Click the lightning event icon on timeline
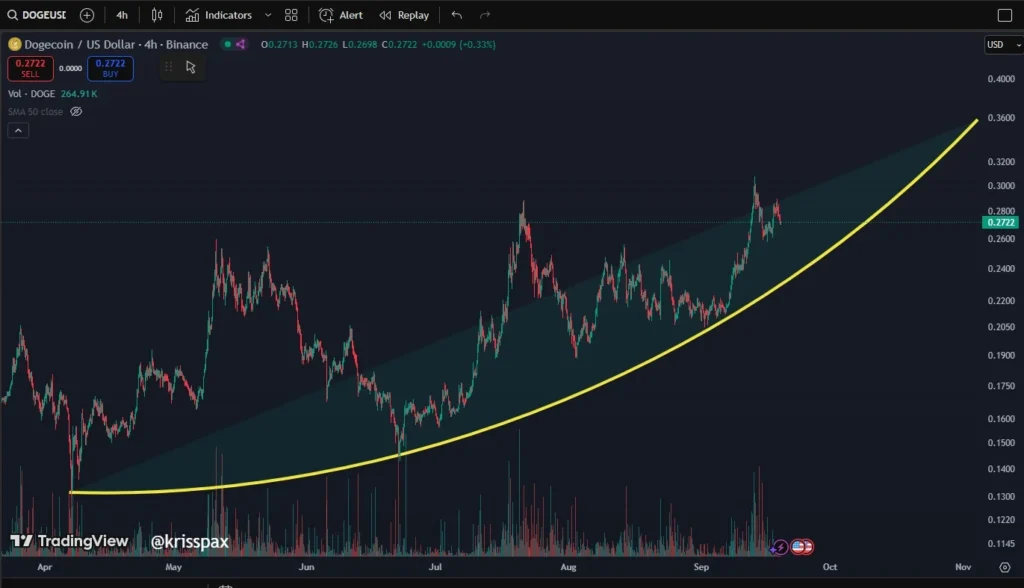 point(779,547)
